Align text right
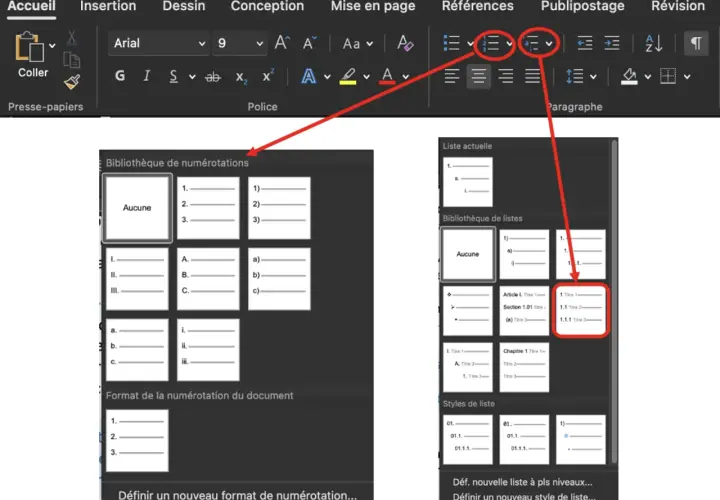 click(506, 76)
